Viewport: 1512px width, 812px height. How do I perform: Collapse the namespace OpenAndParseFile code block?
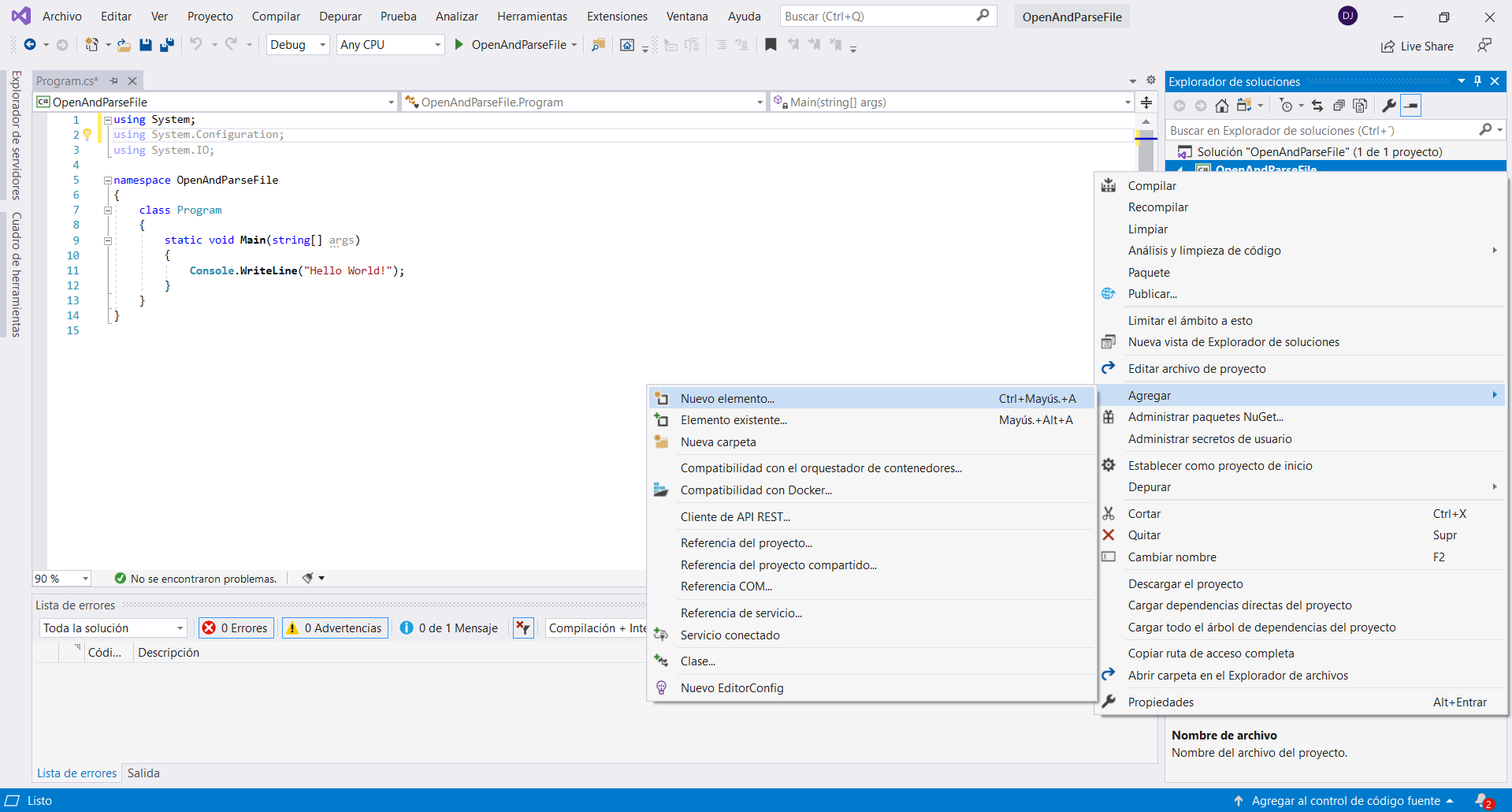tap(108, 181)
